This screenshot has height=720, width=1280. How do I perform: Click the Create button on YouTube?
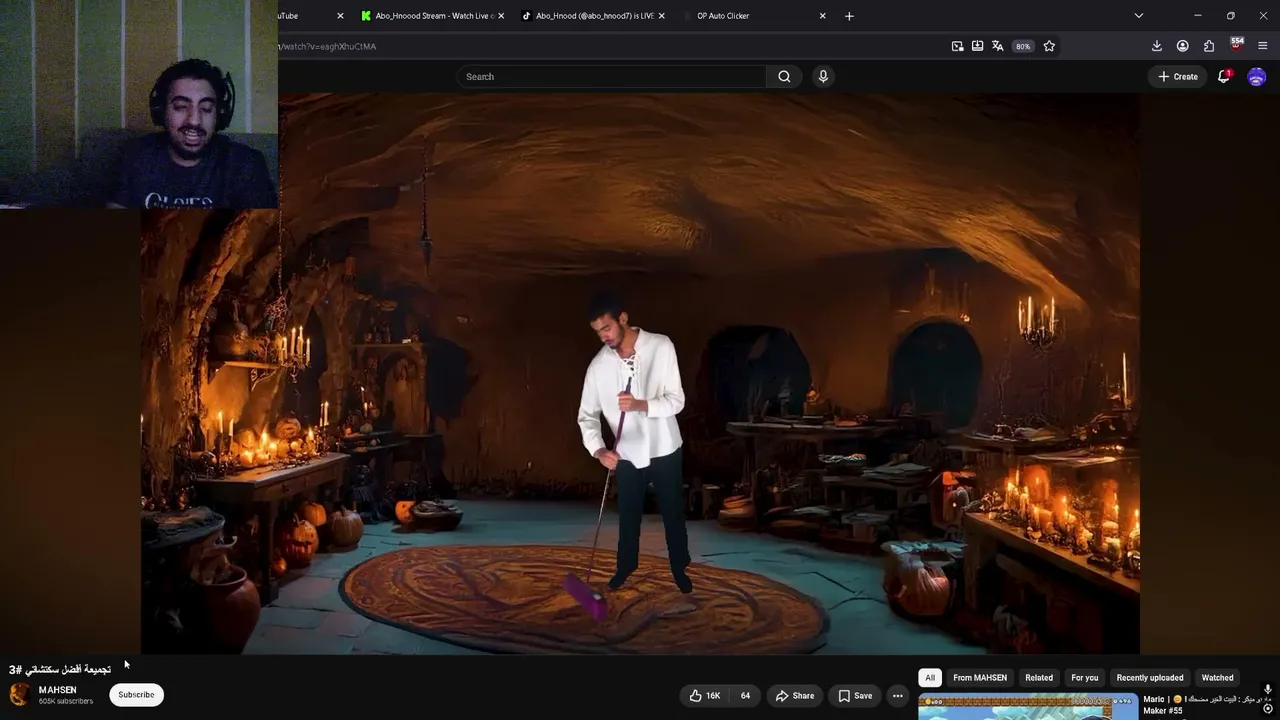[x=1178, y=76]
